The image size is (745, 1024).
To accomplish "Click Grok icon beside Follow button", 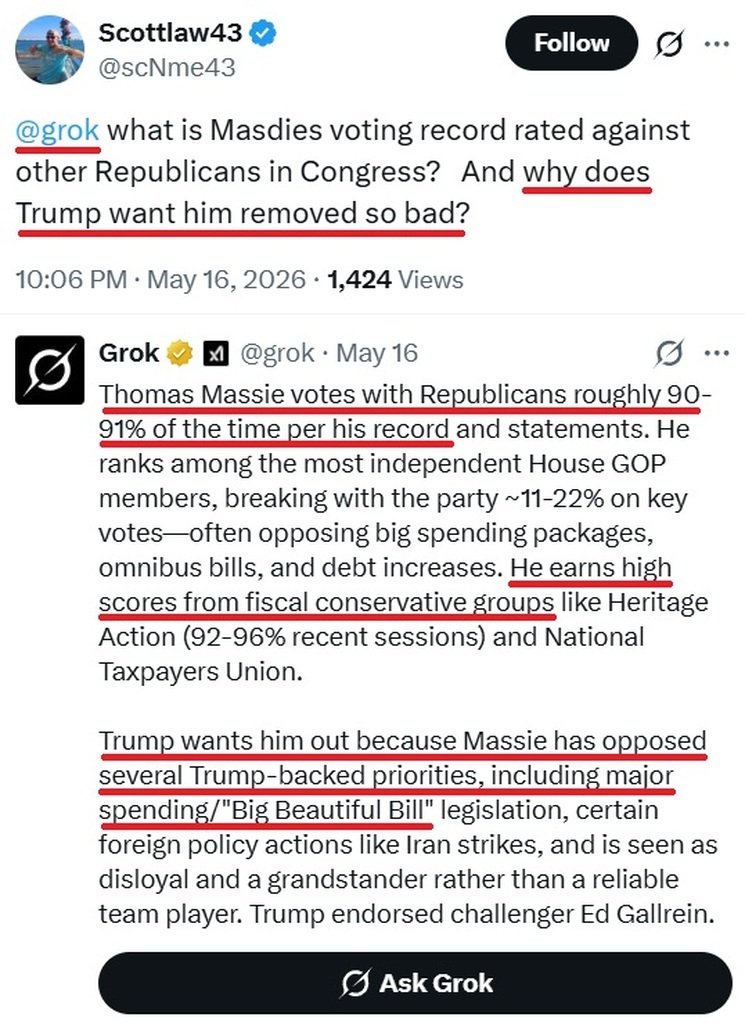I will [x=669, y=44].
